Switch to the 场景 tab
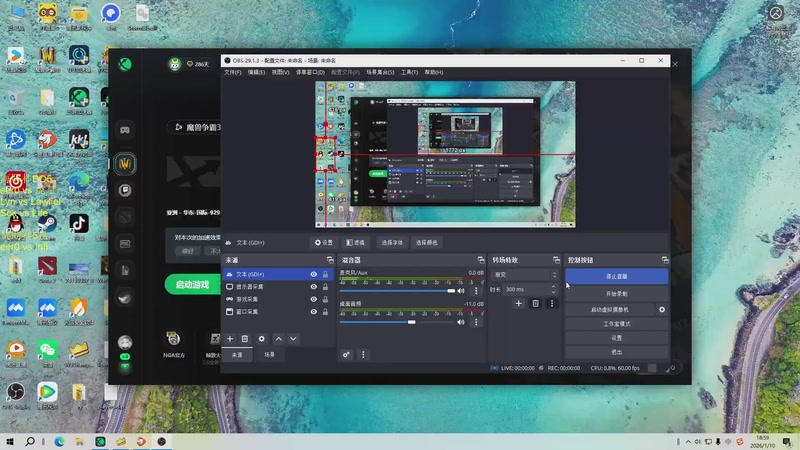 pos(269,355)
